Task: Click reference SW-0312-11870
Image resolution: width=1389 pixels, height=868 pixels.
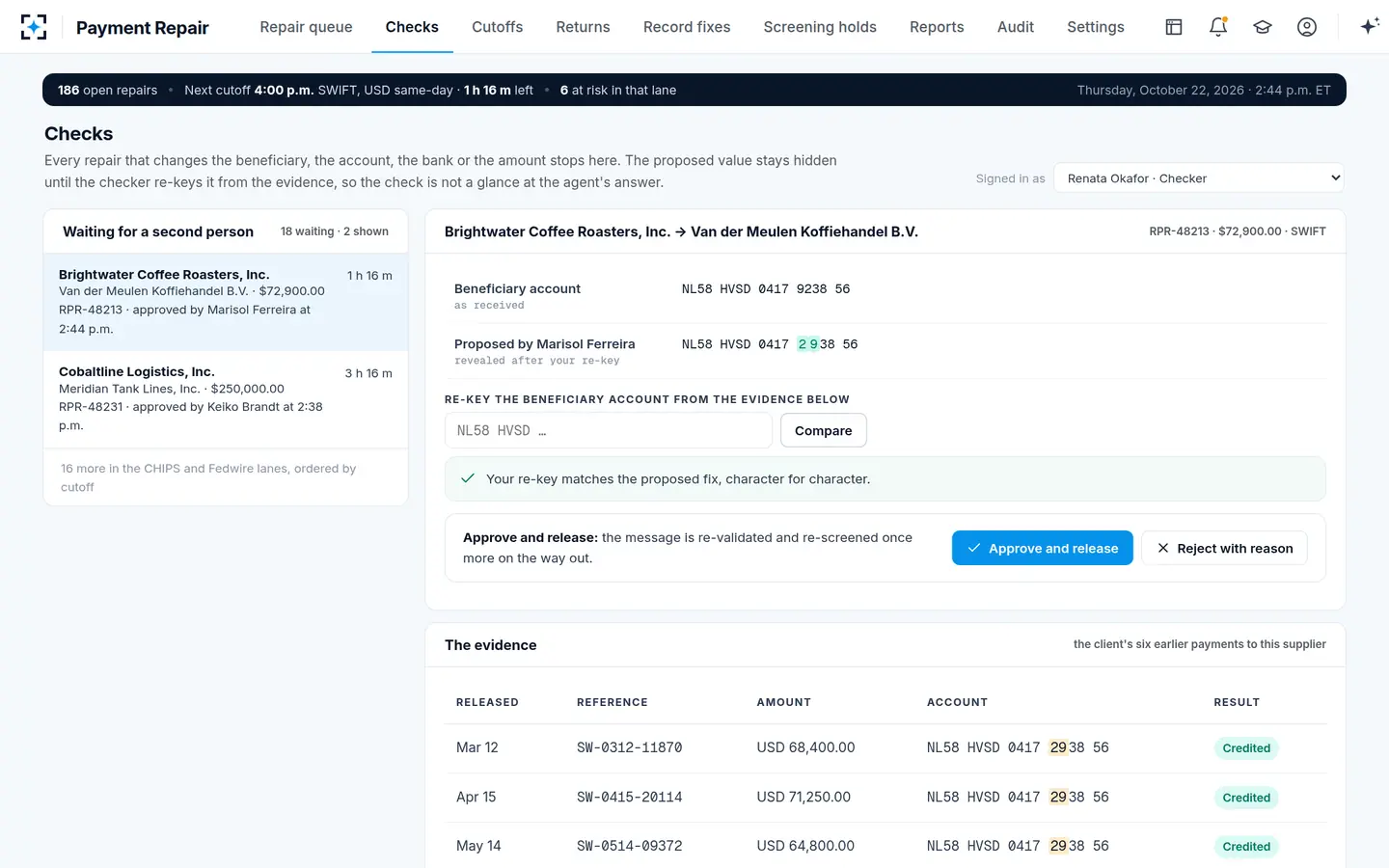Action: coord(629,747)
